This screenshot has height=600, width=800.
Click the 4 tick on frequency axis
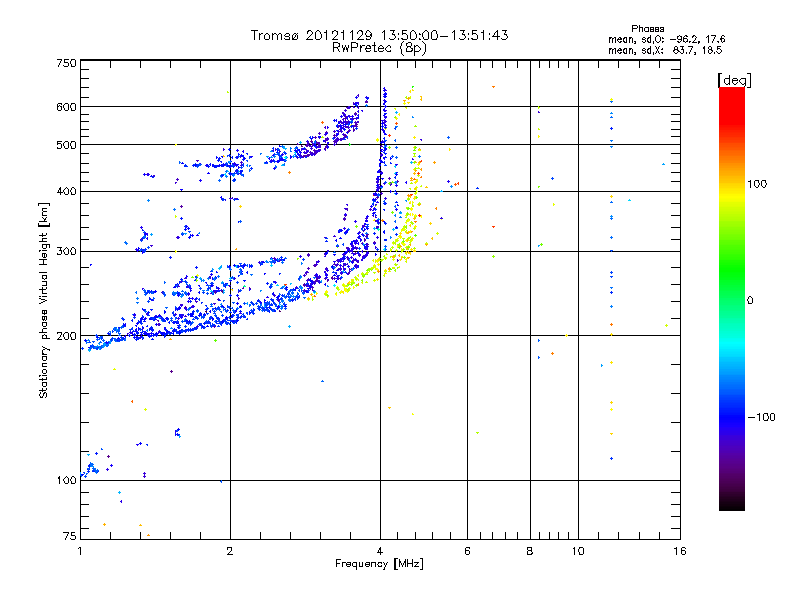(x=380, y=552)
